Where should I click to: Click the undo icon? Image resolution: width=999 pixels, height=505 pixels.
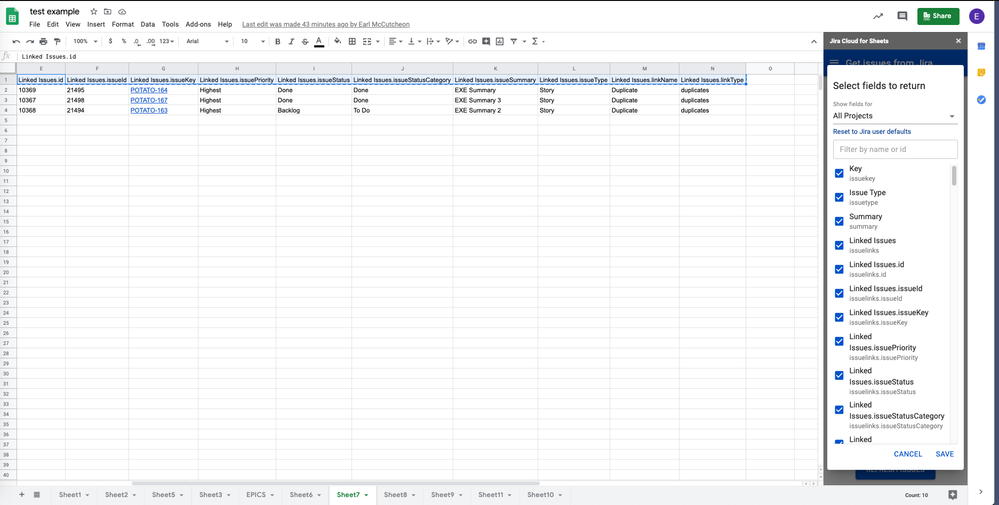(x=17, y=41)
